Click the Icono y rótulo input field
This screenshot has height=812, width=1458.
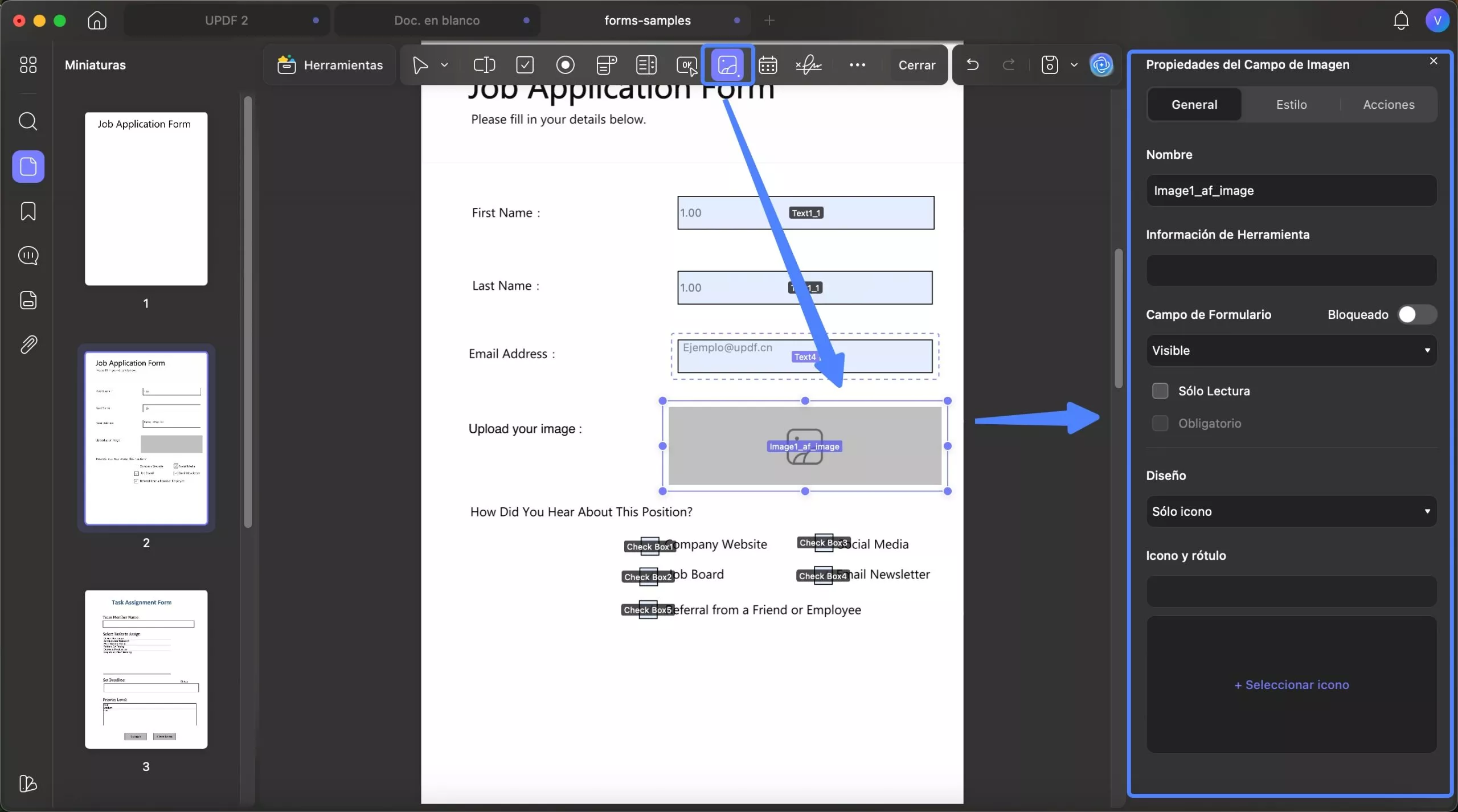(1291, 591)
